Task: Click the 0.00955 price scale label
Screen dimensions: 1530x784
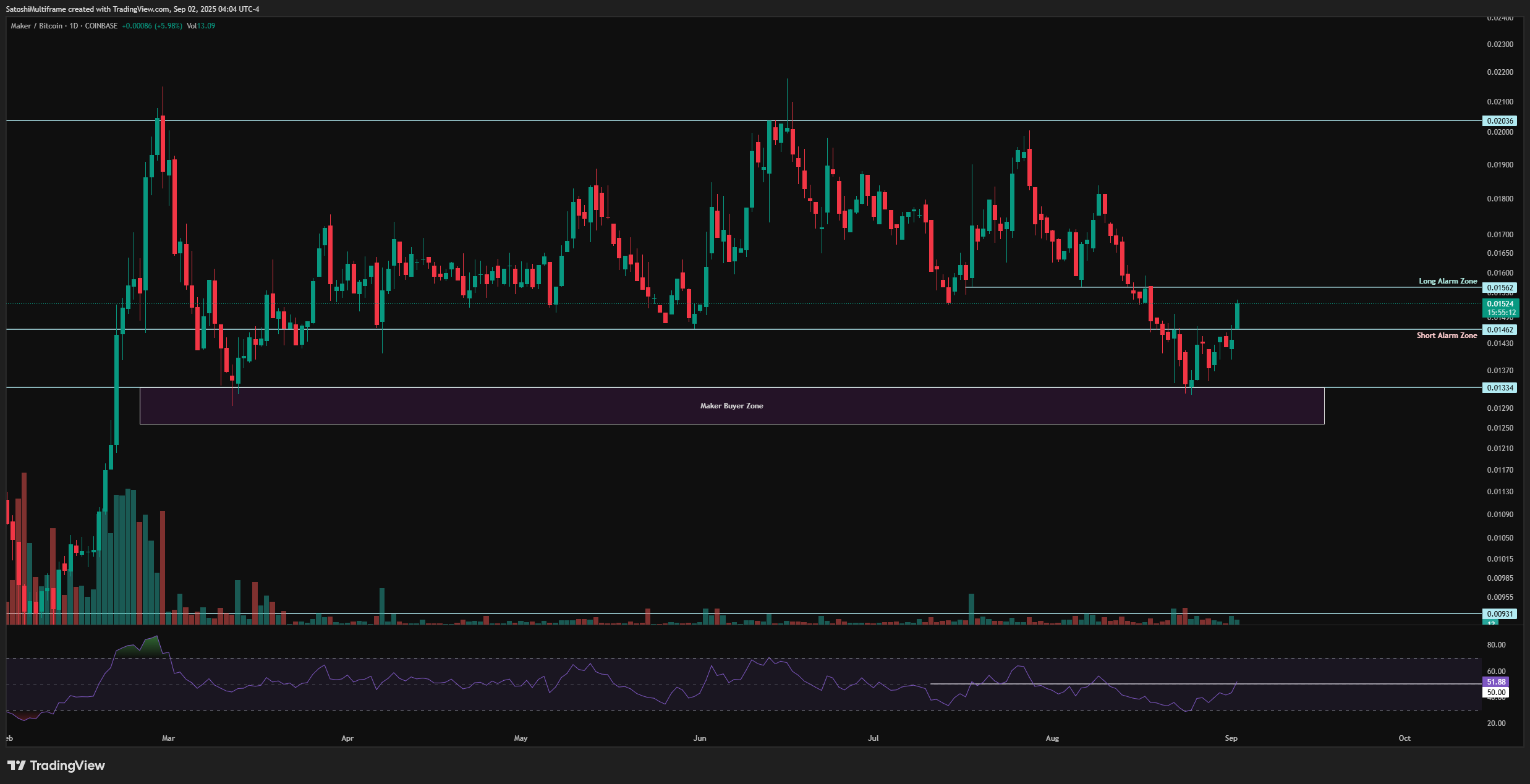Action: pyautogui.click(x=1500, y=597)
